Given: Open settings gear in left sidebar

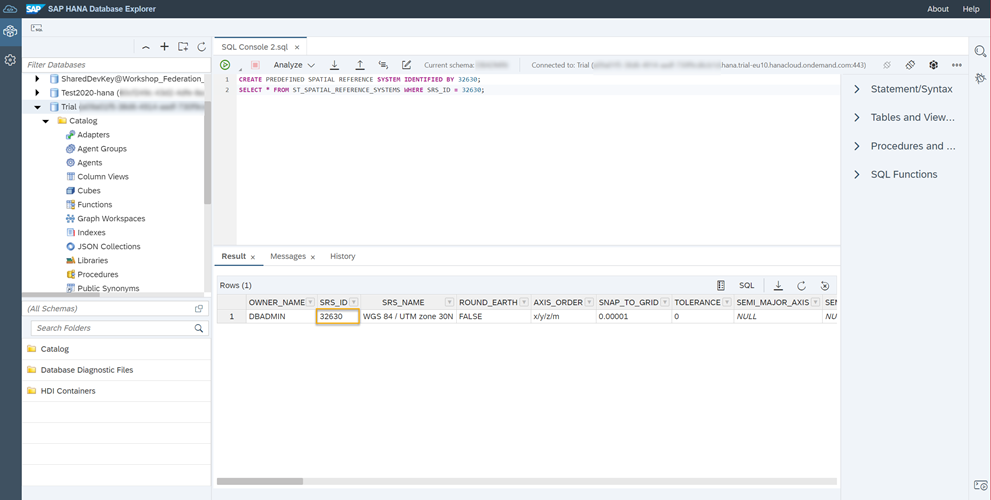Looking at the screenshot, I should click(x=10, y=60).
